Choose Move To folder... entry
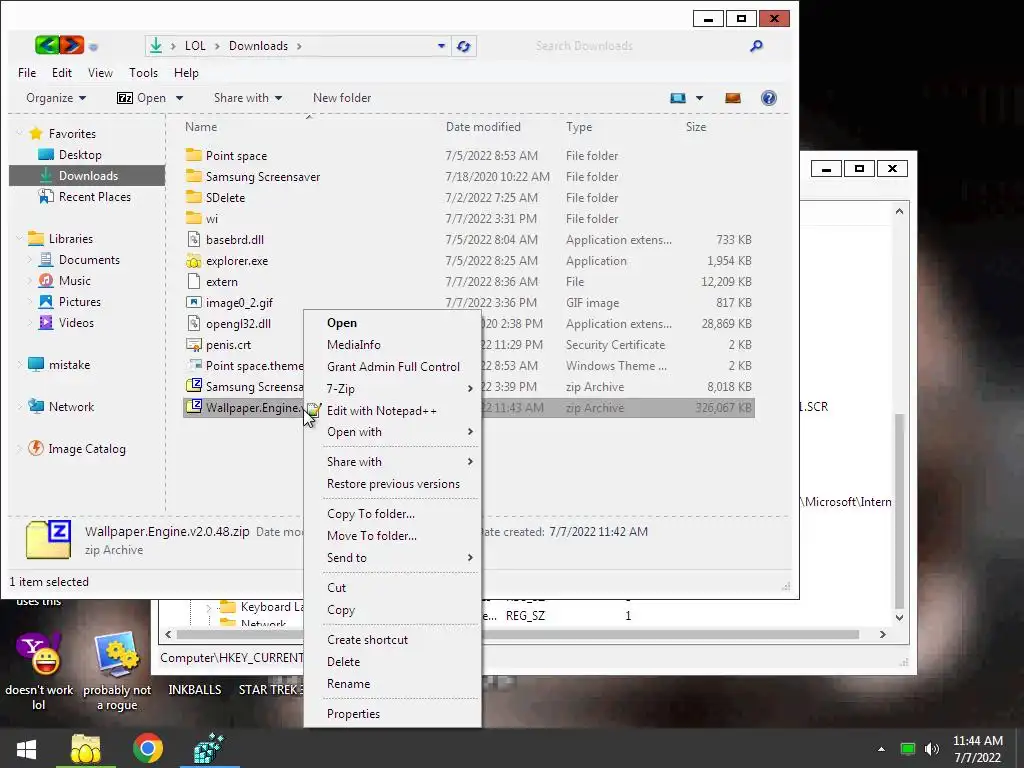The width and height of the screenshot is (1024, 768). (x=372, y=536)
